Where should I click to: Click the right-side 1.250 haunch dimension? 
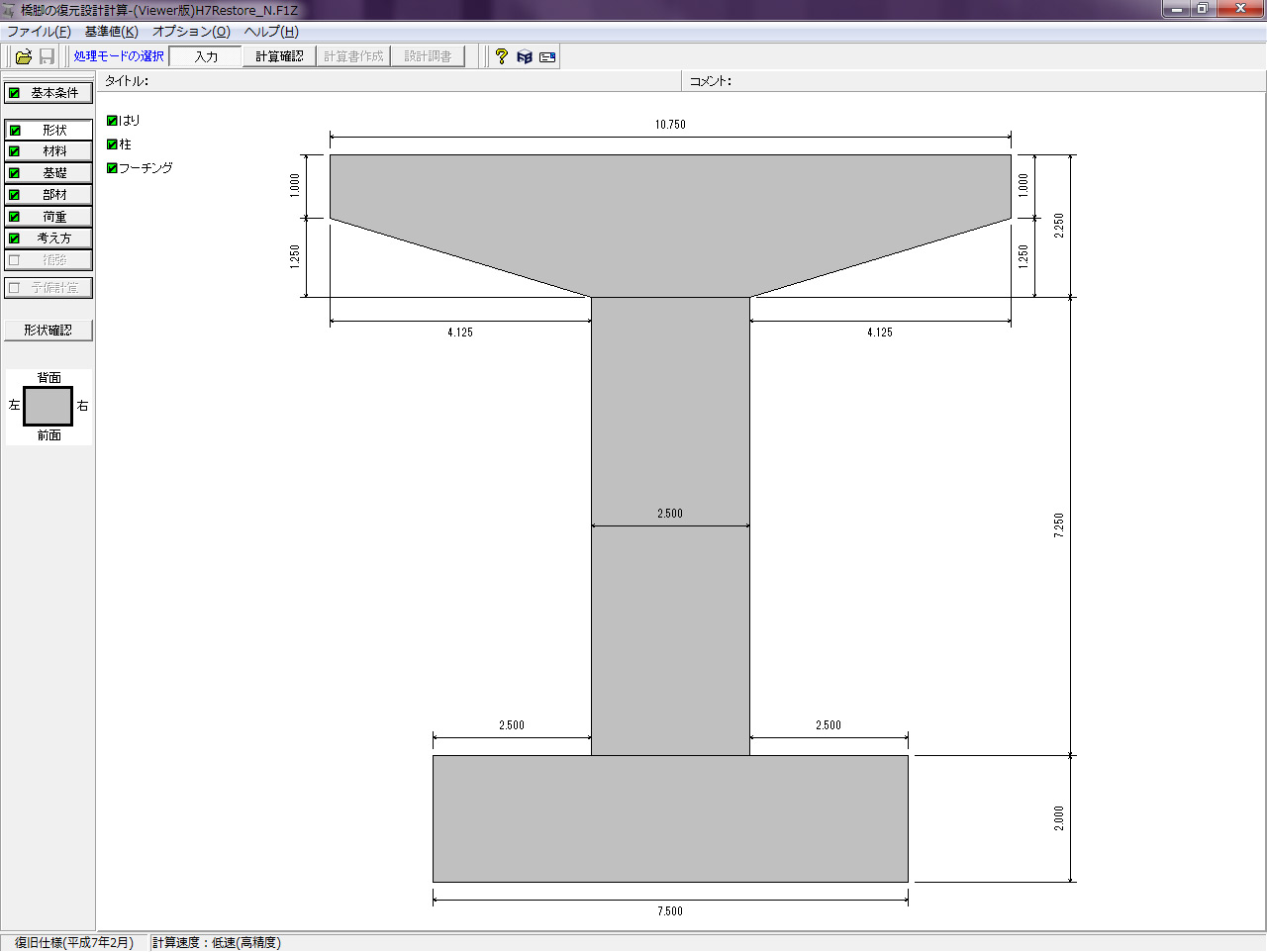1023,257
